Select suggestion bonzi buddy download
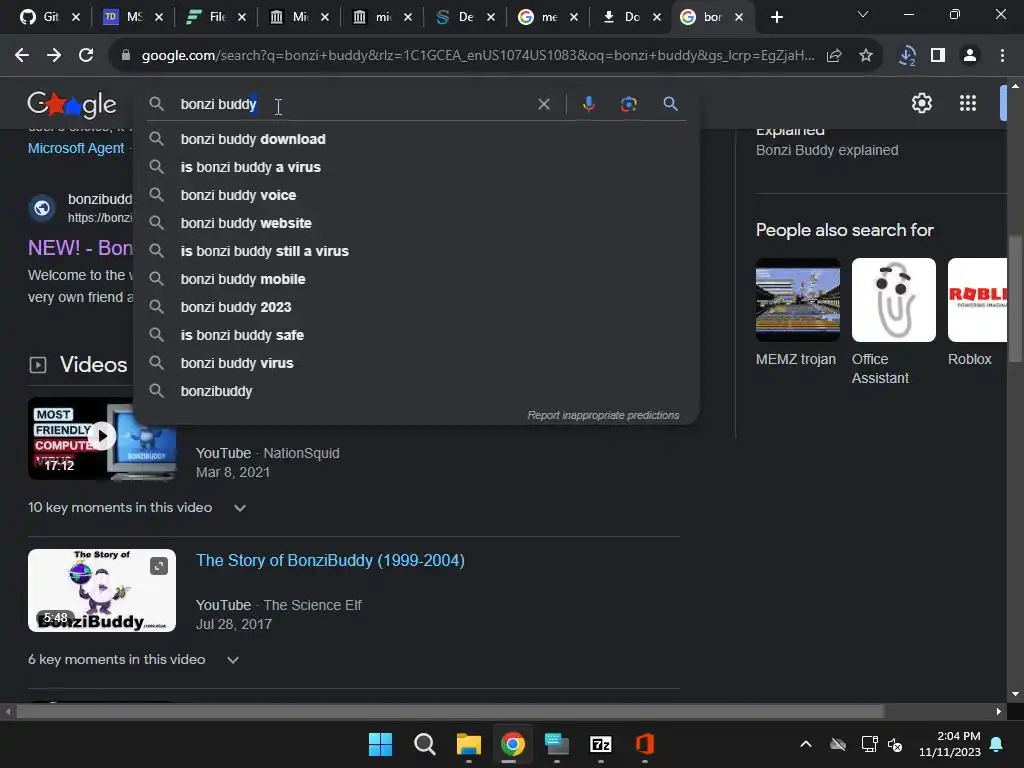 (x=416, y=139)
